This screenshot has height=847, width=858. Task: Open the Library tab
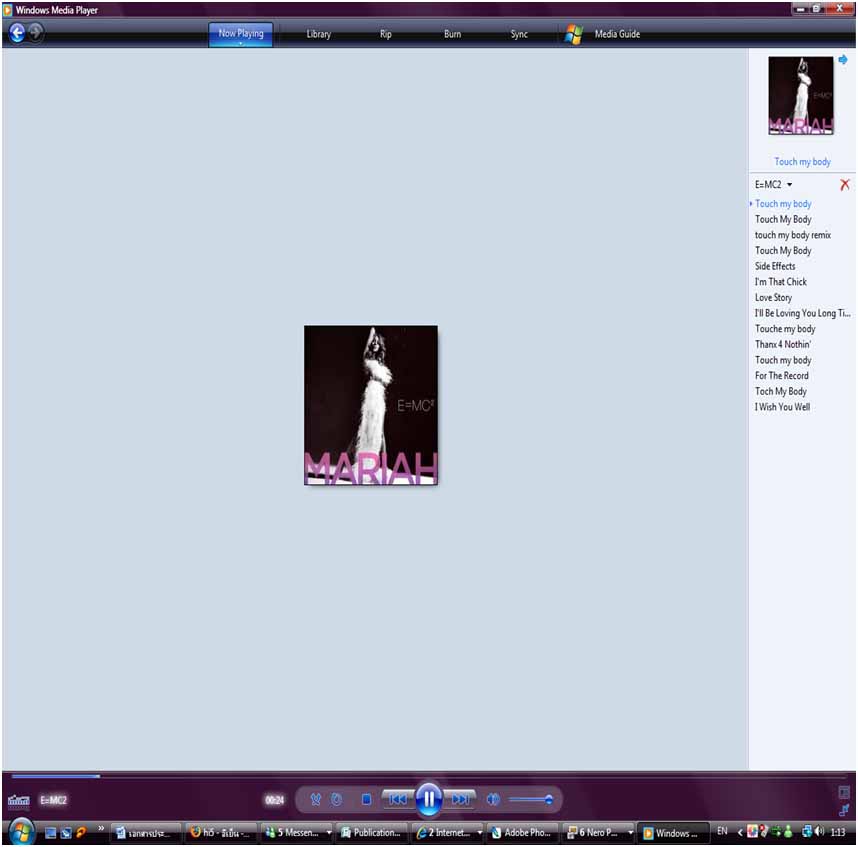click(318, 34)
